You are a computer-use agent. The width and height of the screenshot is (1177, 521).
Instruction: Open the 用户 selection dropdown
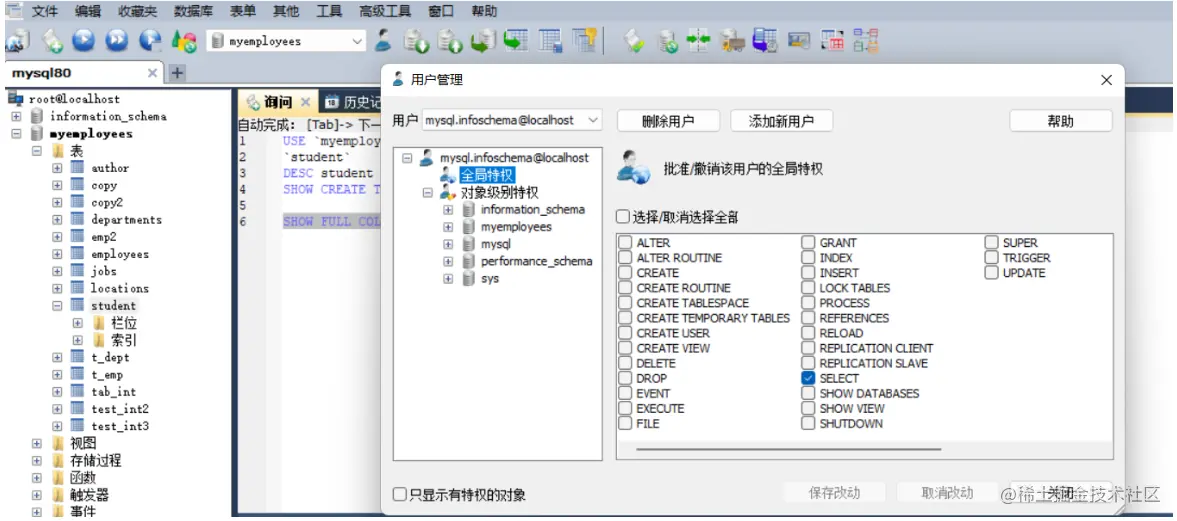tap(512, 120)
